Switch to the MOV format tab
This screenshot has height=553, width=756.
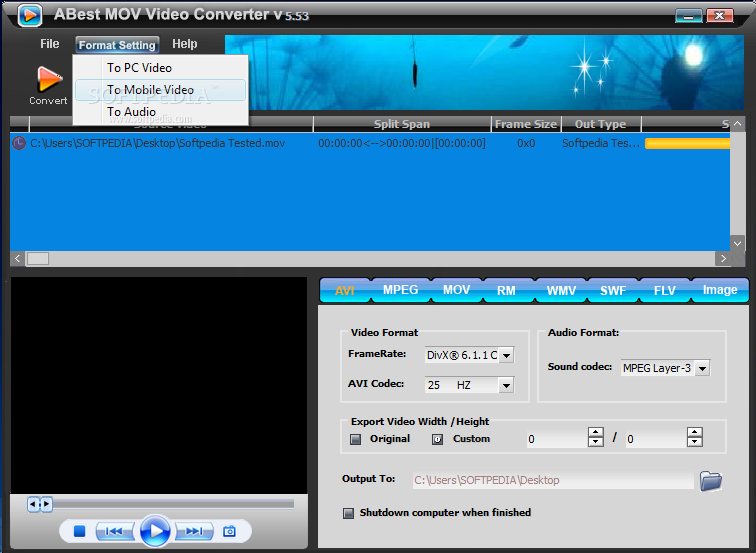(456, 290)
